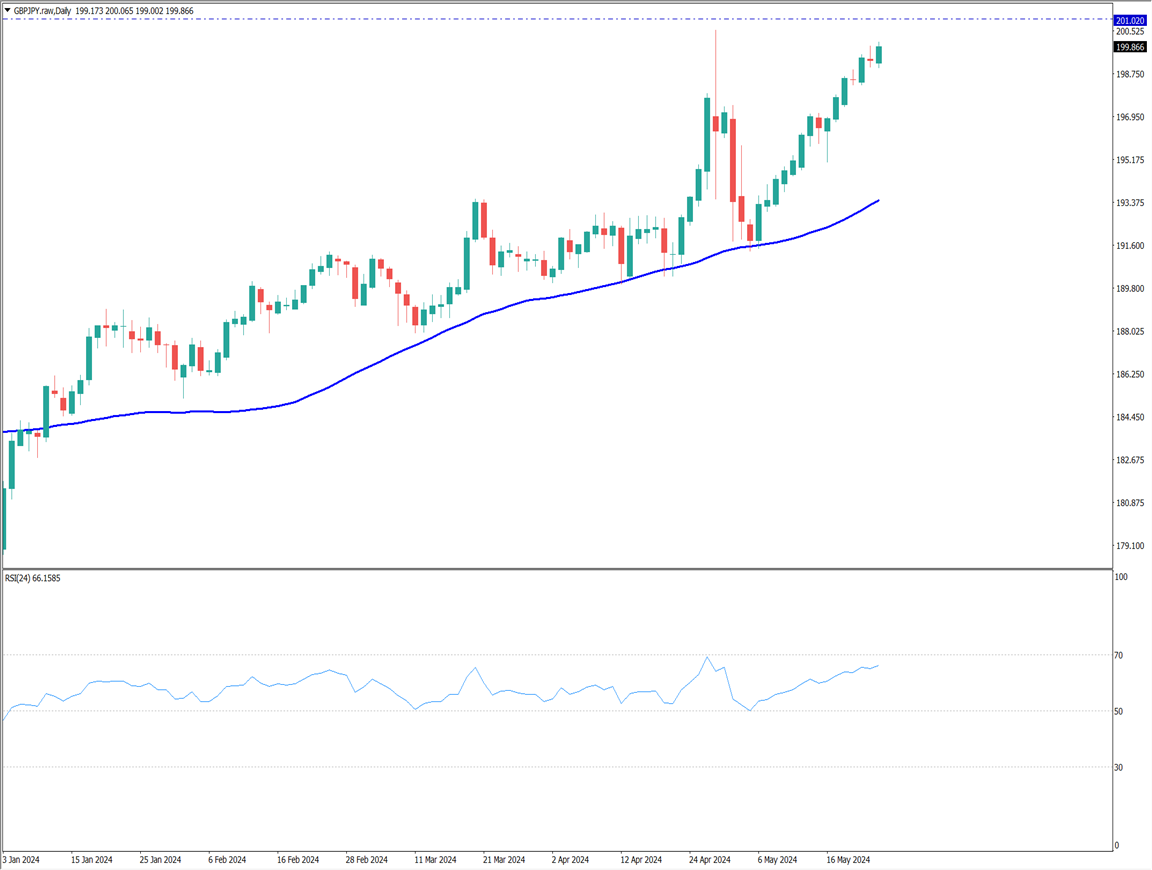Click the RSI 30 level value

point(1120,767)
